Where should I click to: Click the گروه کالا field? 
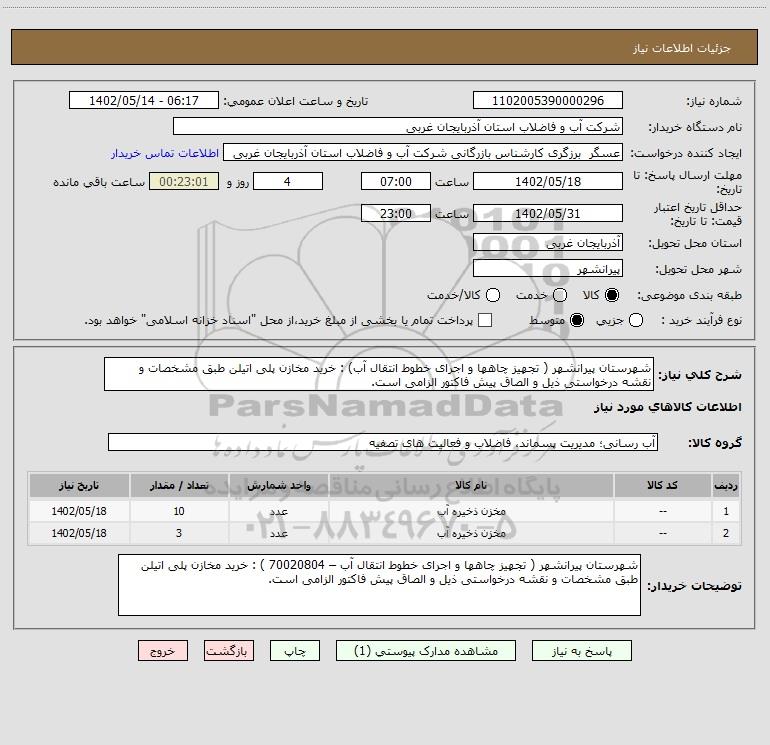pos(383,442)
